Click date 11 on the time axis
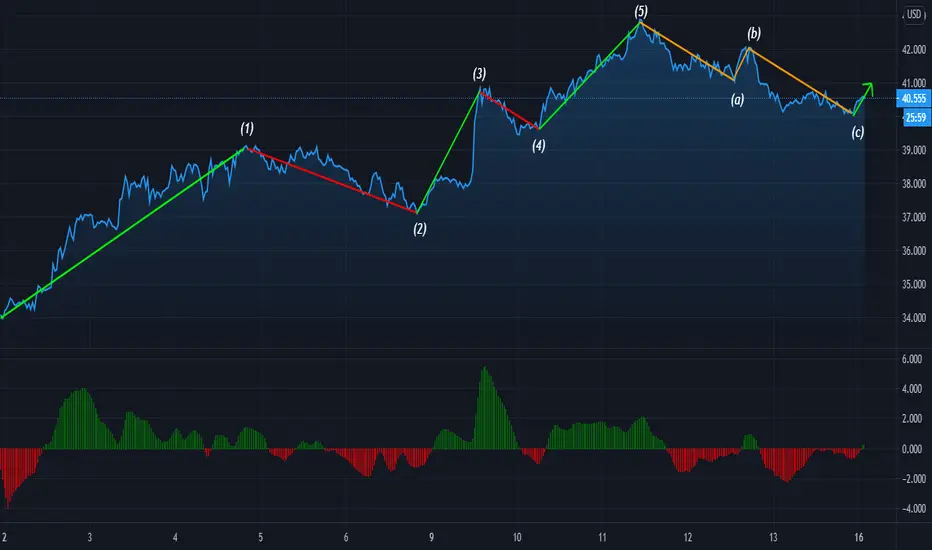This screenshot has width=932, height=550. [x=602, y=538]
